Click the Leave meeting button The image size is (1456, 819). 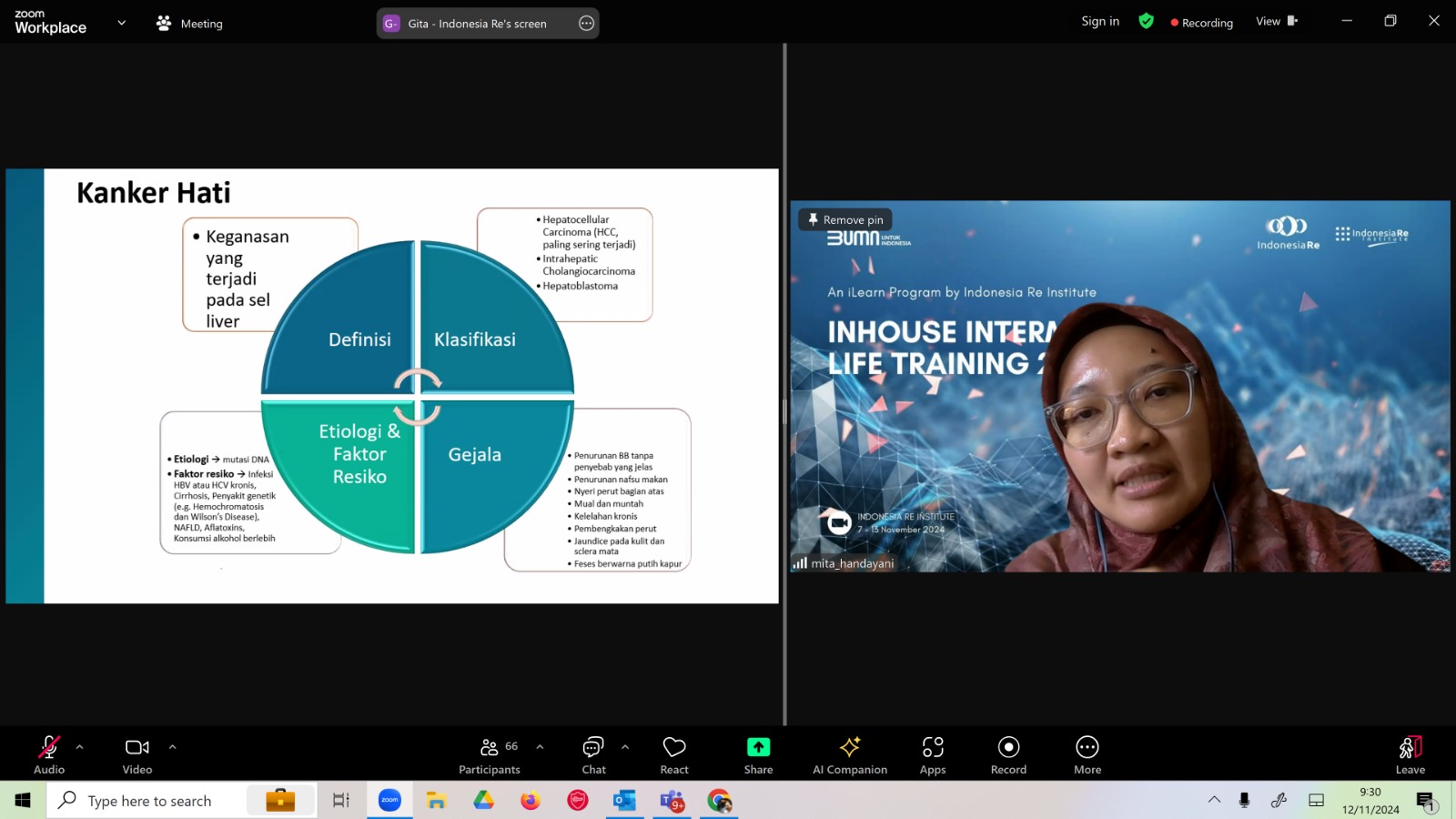1410,754
